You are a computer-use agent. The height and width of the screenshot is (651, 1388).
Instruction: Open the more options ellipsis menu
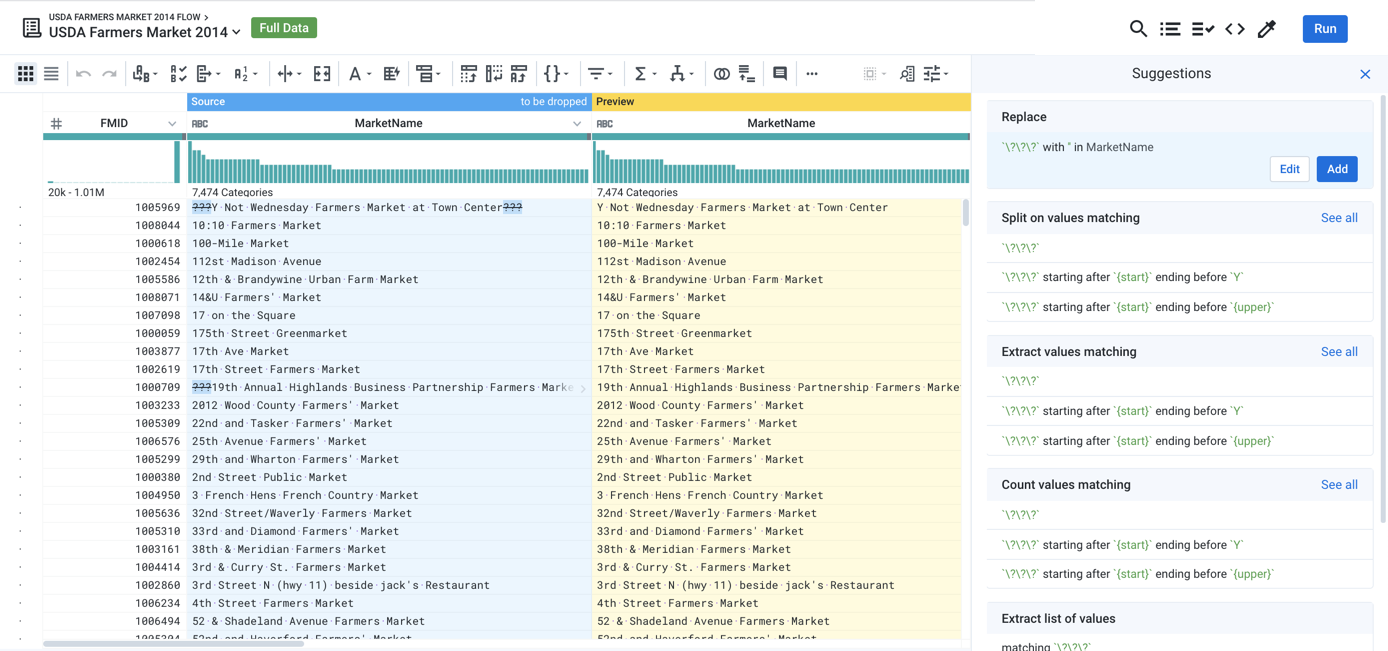coord(812,74)
